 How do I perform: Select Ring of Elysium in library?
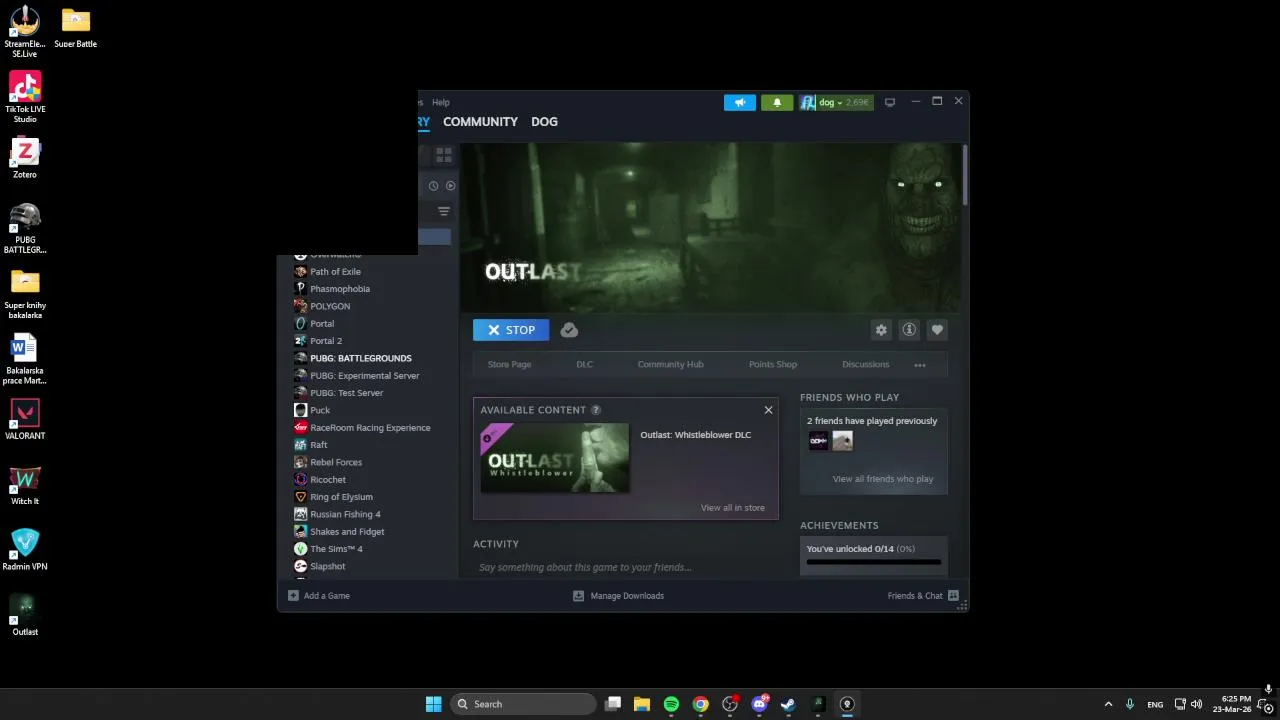[x=341, y=497]
